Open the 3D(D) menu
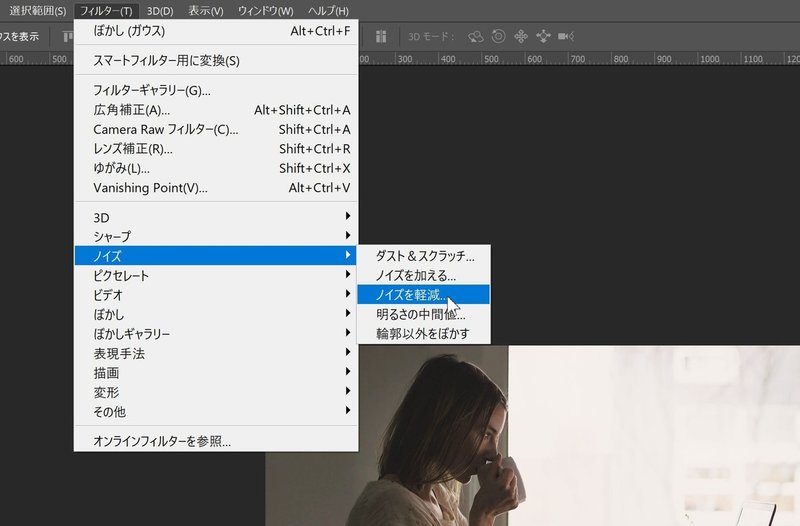Screen dimensions: 800x526 (x=160, y=11)
